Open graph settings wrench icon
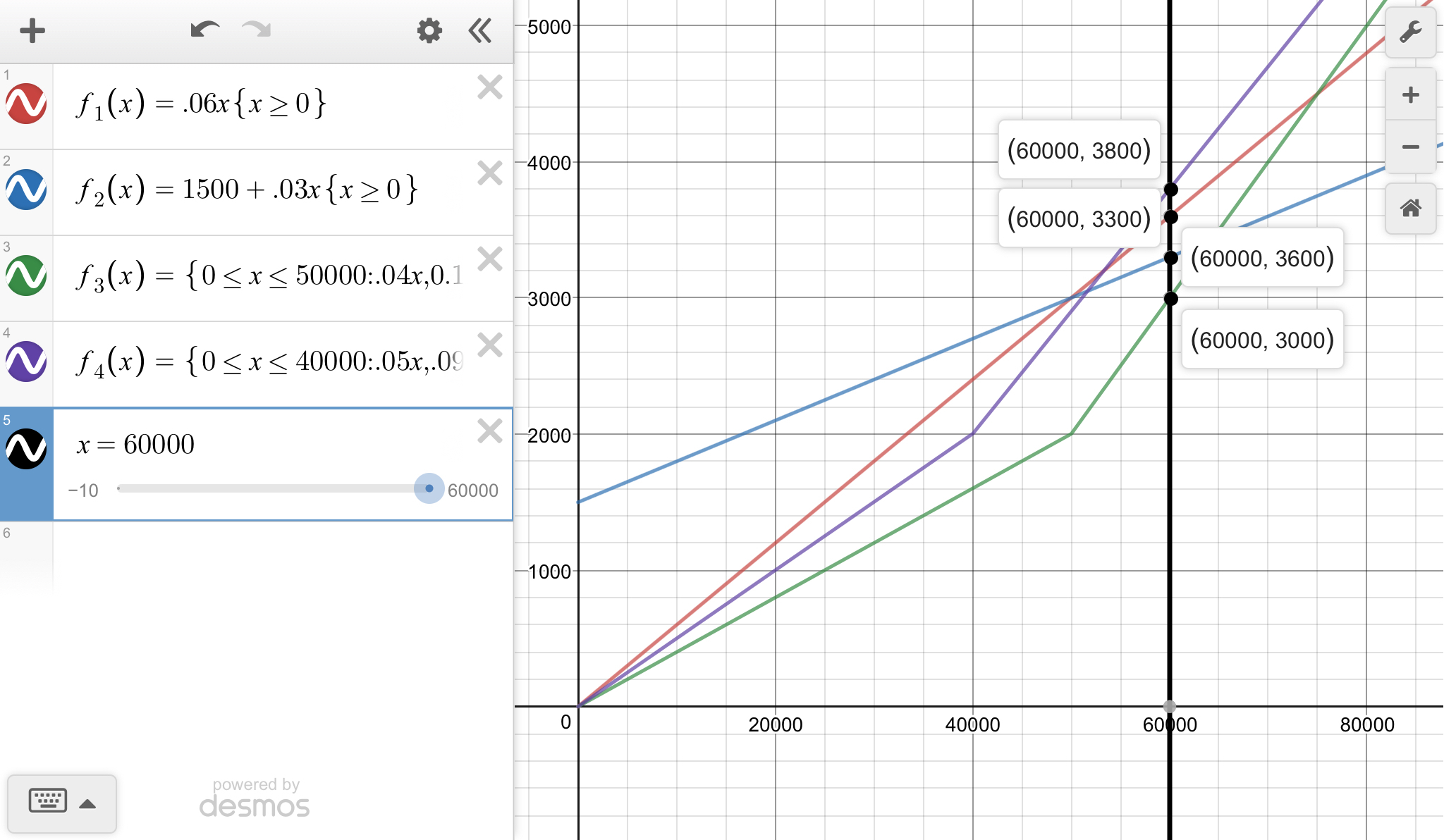This screenshot has height=840, width=1444. pos(1410,32)
